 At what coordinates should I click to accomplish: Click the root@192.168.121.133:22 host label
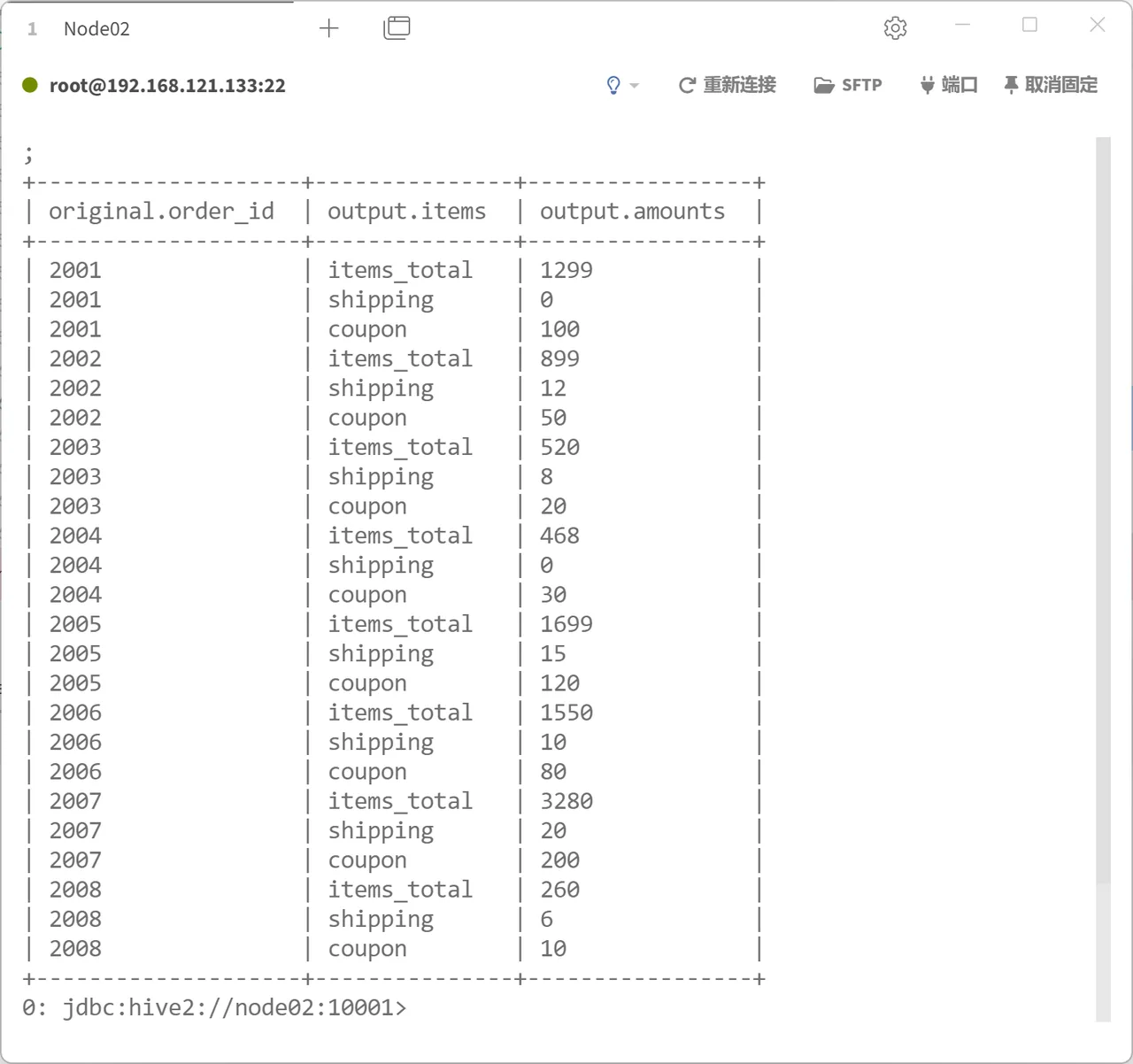(167, 86)
